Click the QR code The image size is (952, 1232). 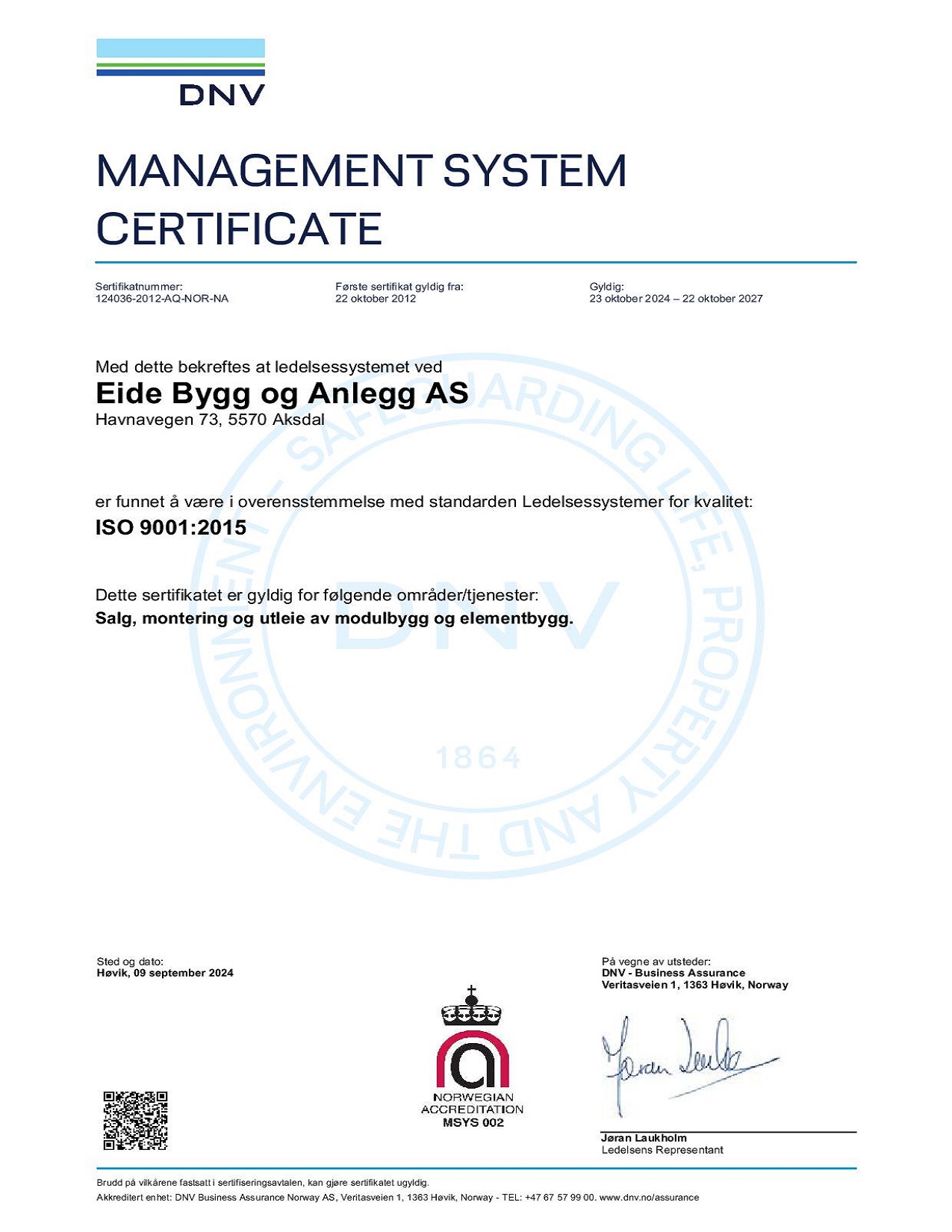pyautogui.click(x=135, y=1121)
